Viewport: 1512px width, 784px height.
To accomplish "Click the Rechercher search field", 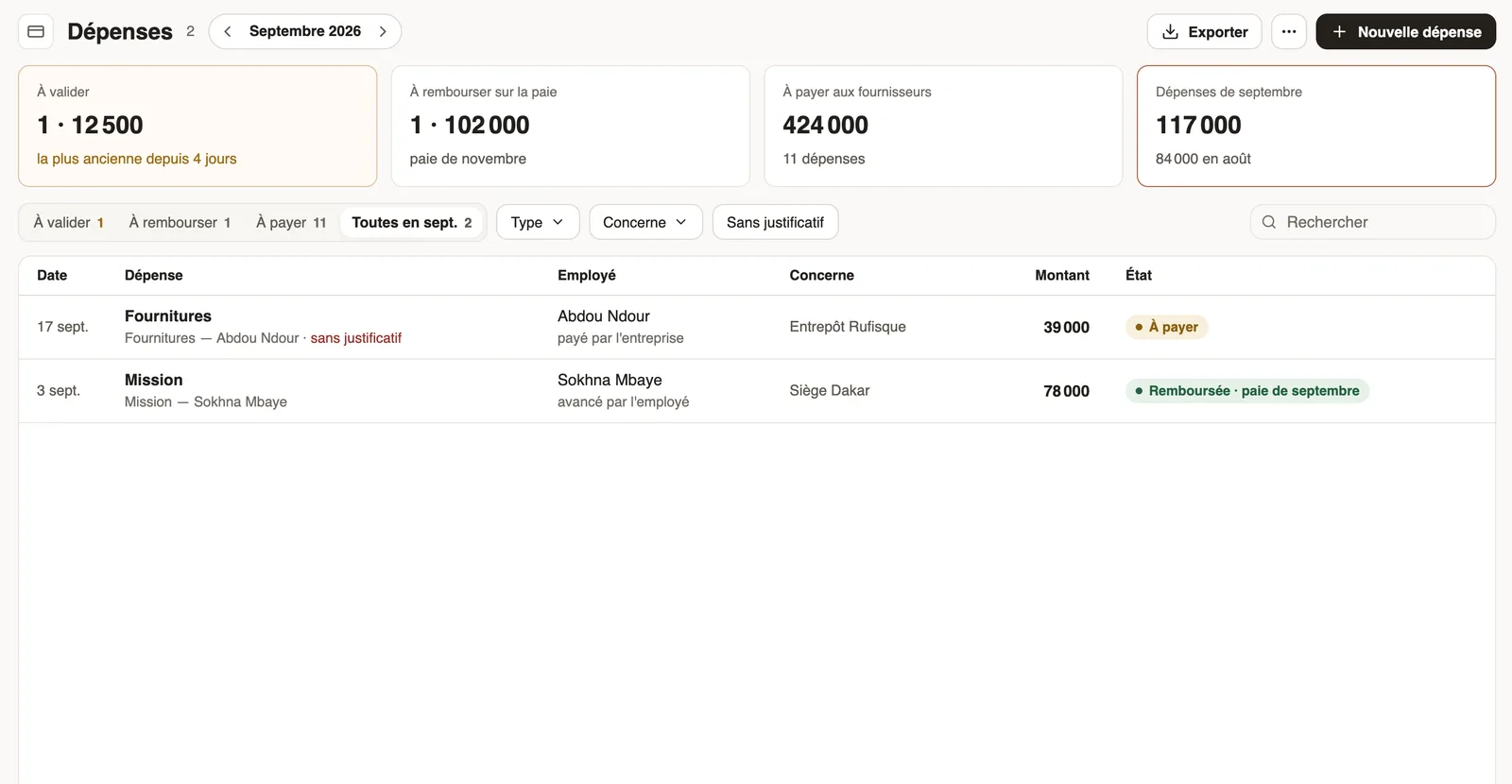I will click(x=1373, y=222).
